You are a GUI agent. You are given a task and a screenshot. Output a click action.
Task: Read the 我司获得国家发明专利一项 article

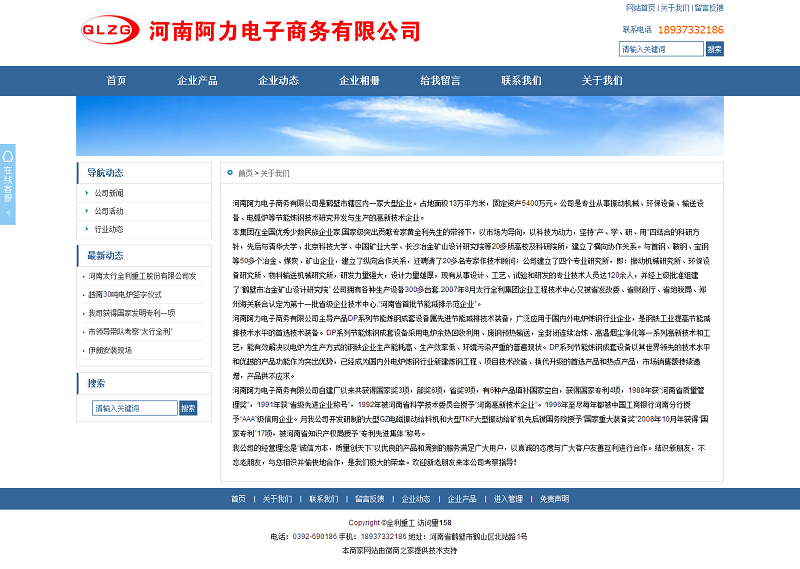pyautogui.click(x=132, y=312)
